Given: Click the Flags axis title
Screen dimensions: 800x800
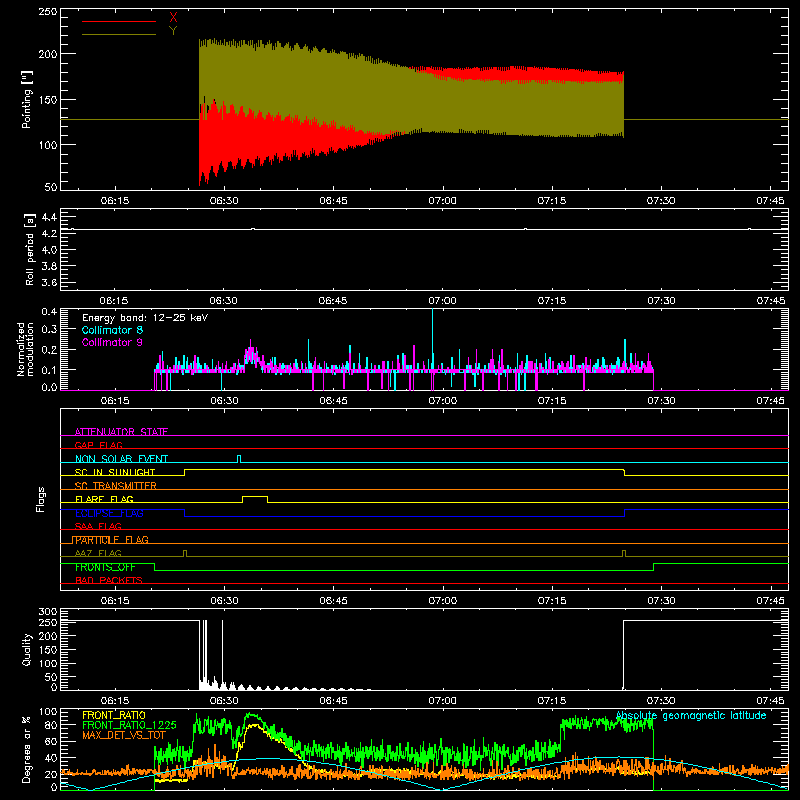Looking at the screenshot, I should 41,499.
